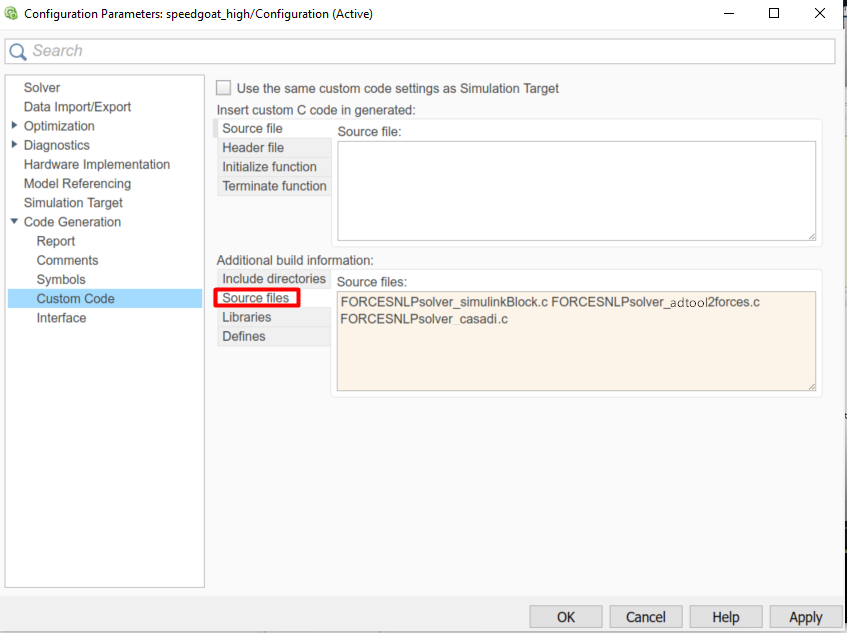Select the Interface item under Code Generation
The height and width of the screenshot is (633, 847).
(x=61, y=318)
